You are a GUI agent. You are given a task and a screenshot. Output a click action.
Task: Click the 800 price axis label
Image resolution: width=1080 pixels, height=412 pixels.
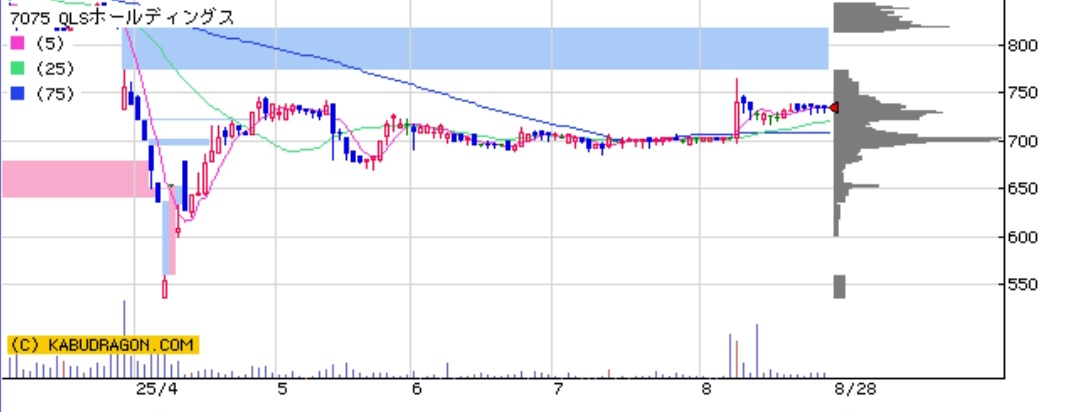click(1023, 45)
